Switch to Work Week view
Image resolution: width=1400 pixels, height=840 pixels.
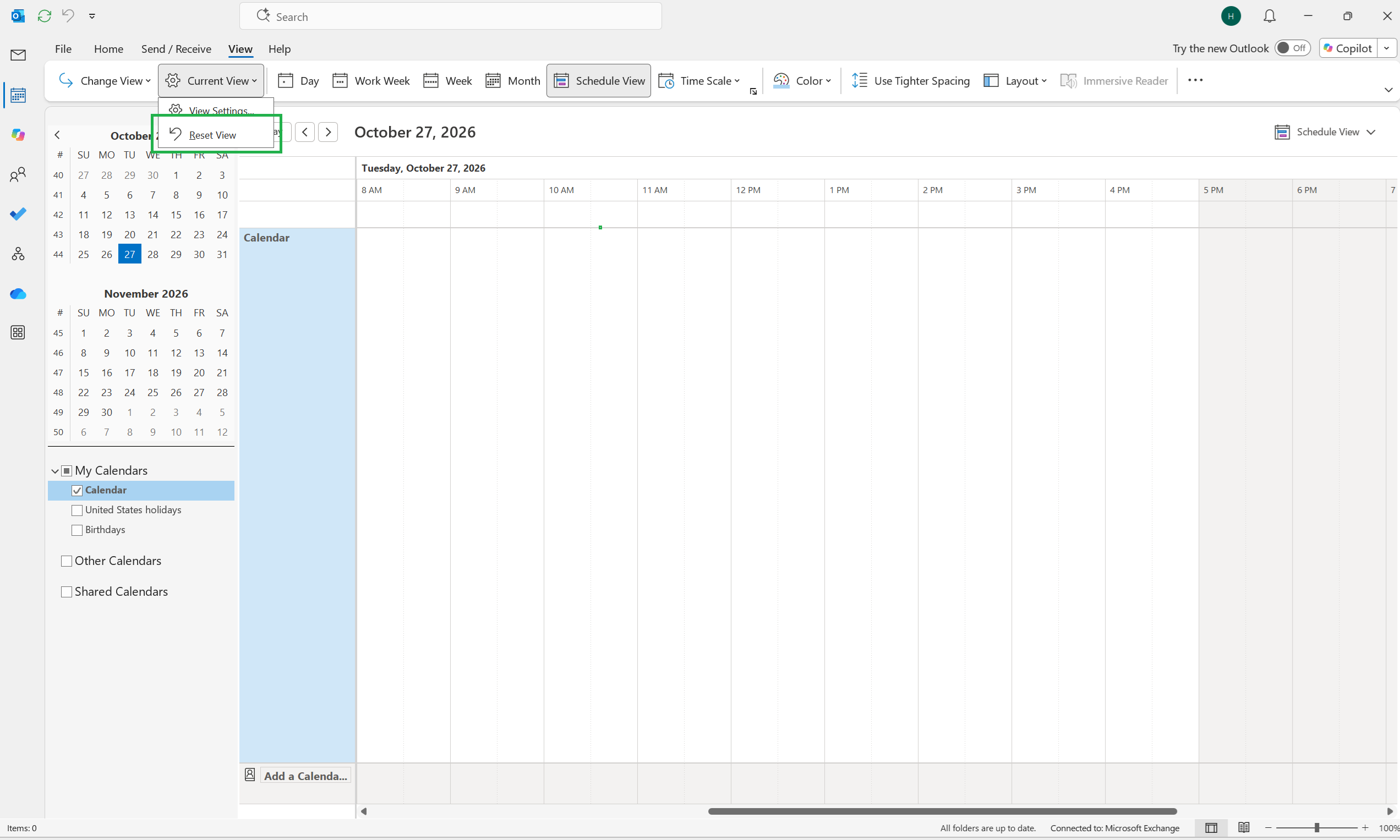click(x=371, y=81)
